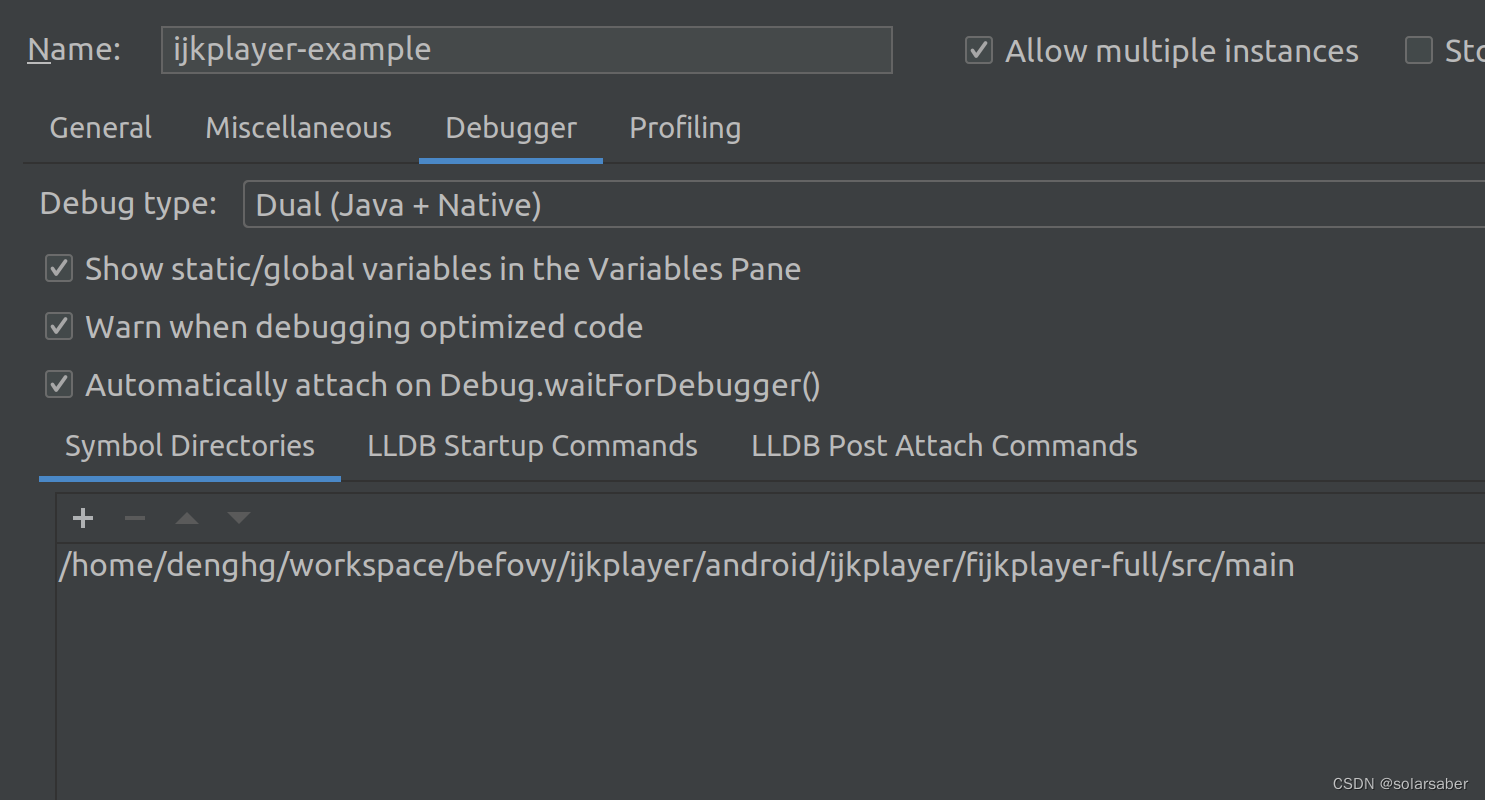Click empty area of symbol directories list
Image resolution: width=1485 pixels, height=800 pixels.
700,690
